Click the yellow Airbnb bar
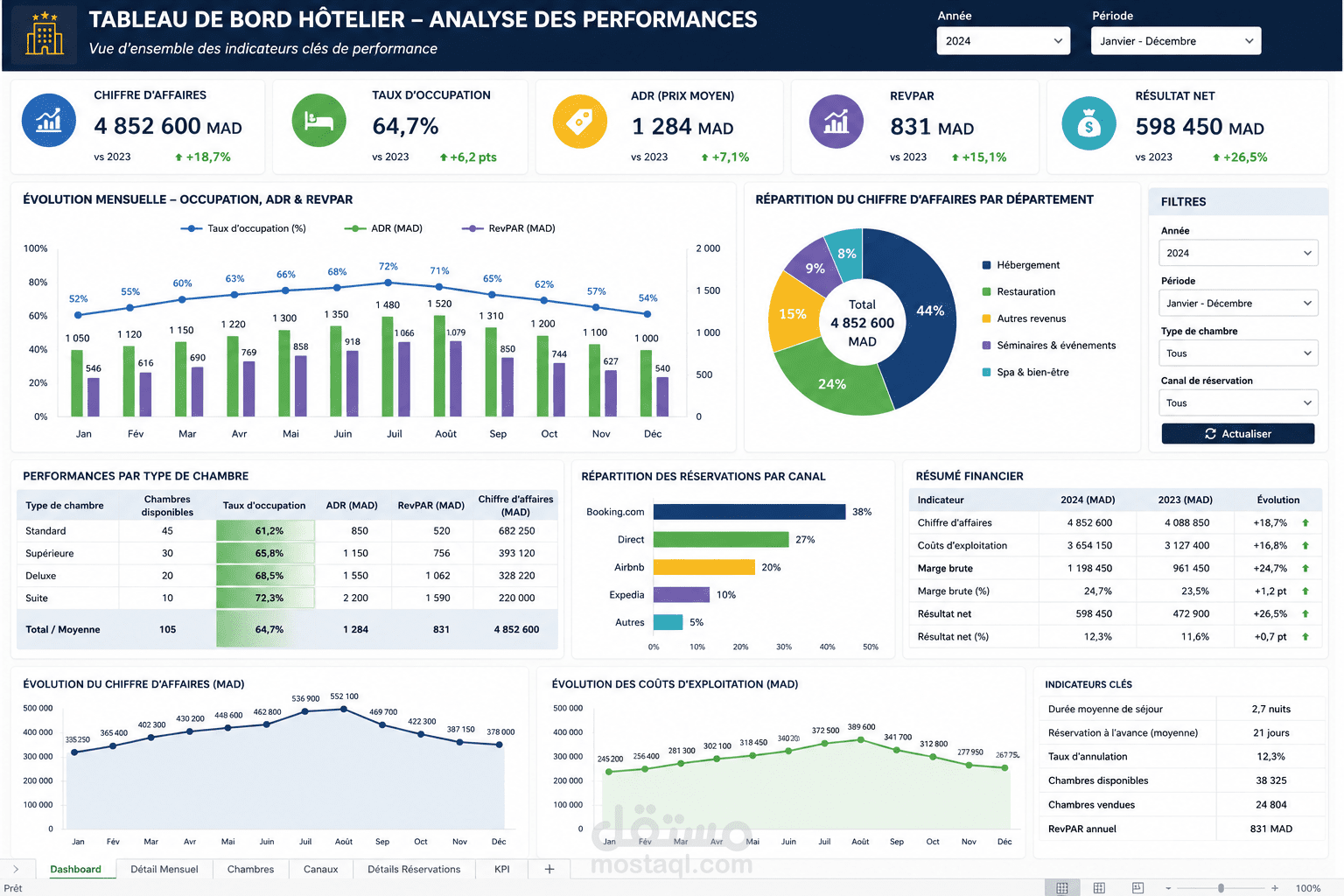Image resolution: width=1344 pixels, height=896 pixels. pos(703,567)
